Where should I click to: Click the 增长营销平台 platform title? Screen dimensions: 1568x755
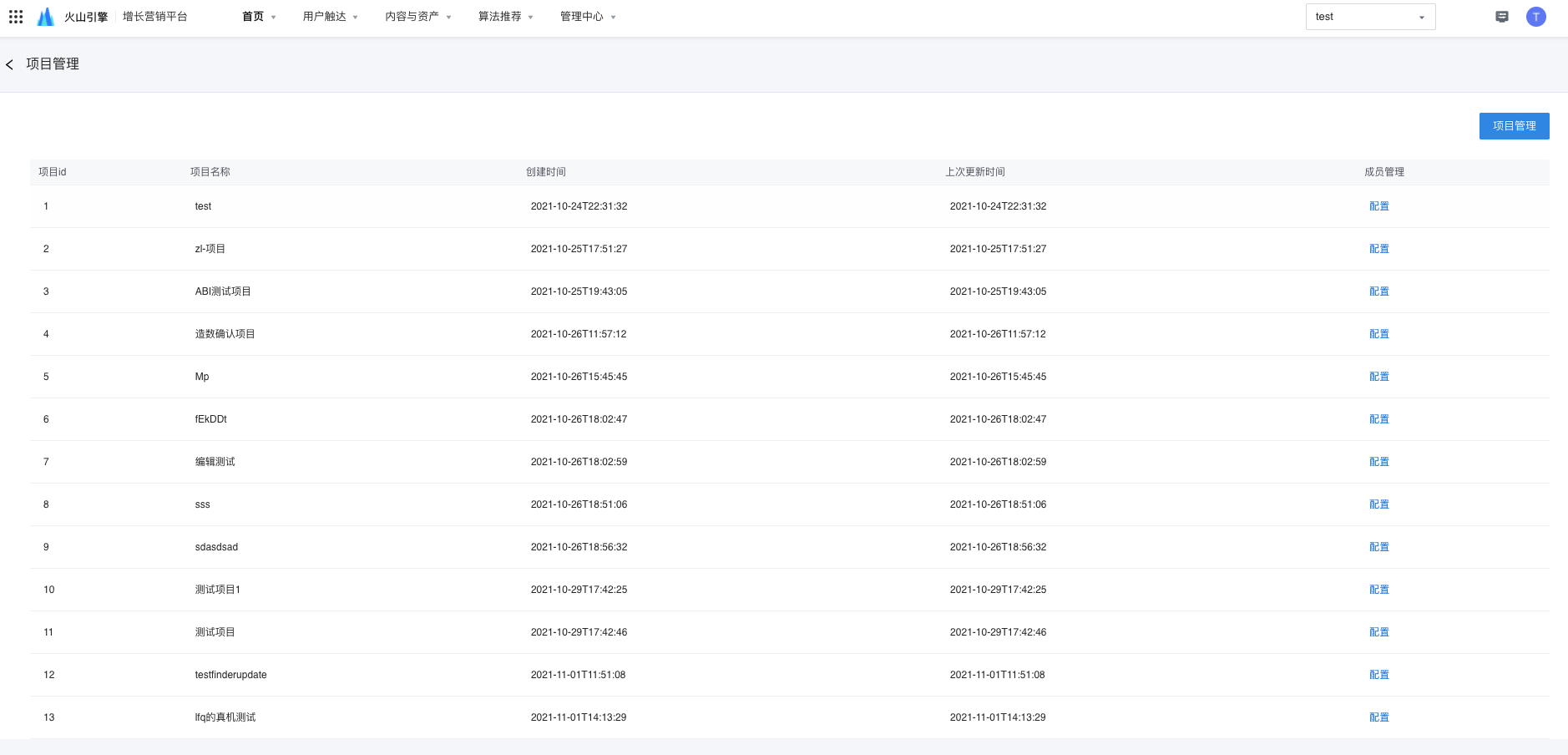[155, 17]
